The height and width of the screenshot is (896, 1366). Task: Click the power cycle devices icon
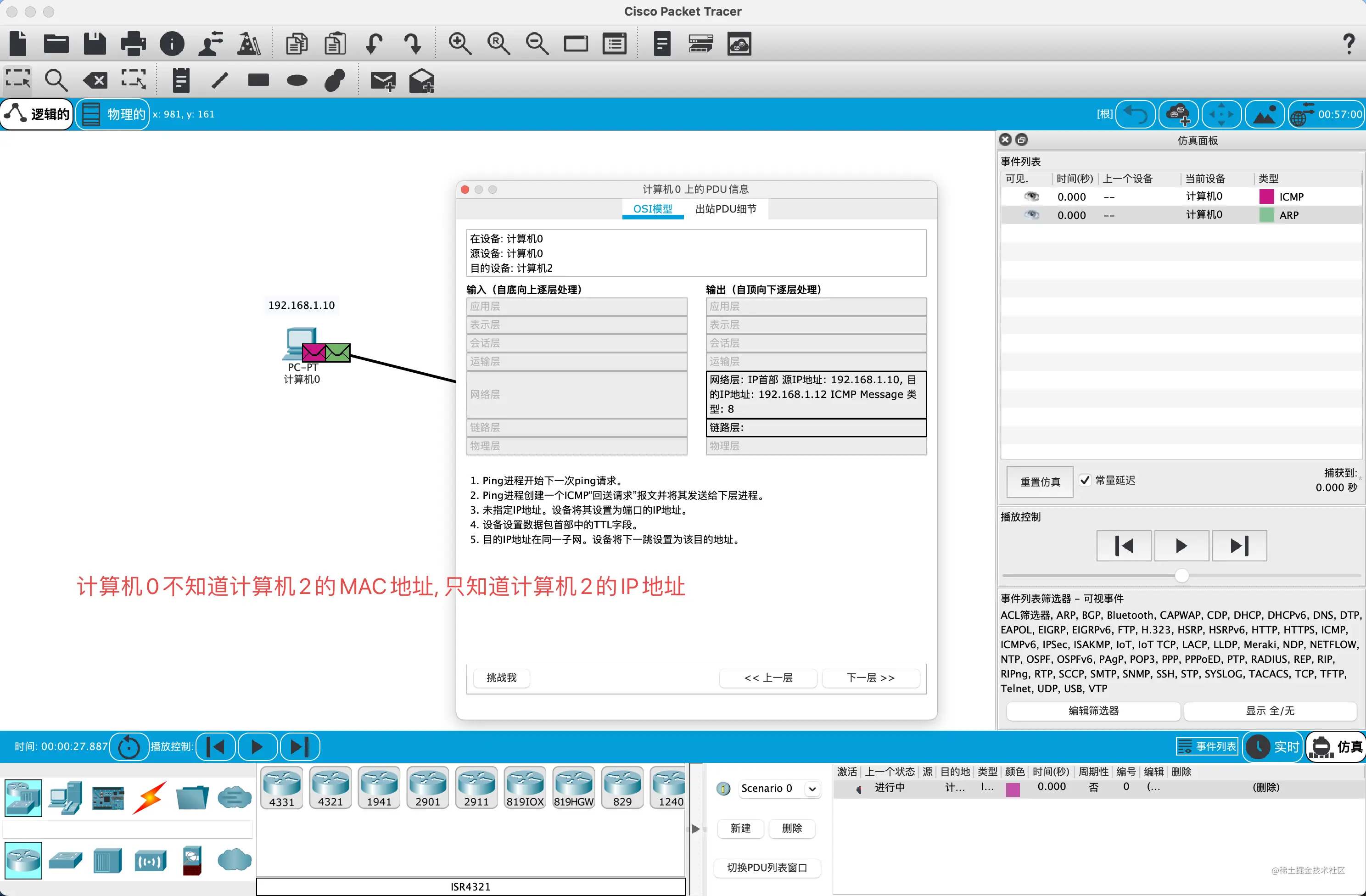[129, 747]
